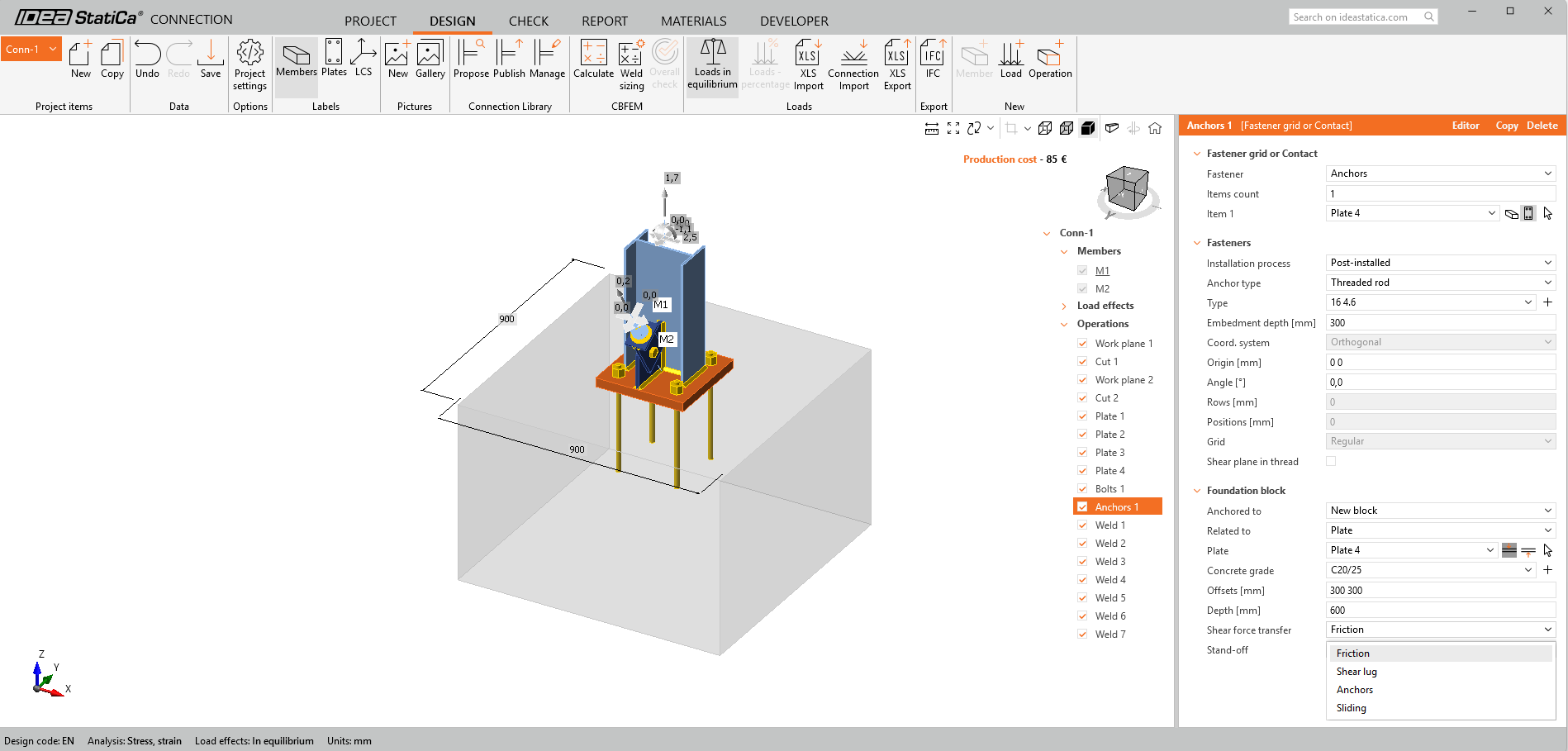Click the Copy project item icon
1568x751 pixels.
coord(112,59)
